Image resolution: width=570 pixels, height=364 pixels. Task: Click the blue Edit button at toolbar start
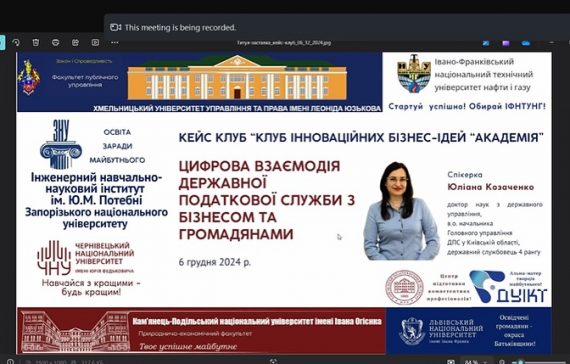tap(2, 43)
